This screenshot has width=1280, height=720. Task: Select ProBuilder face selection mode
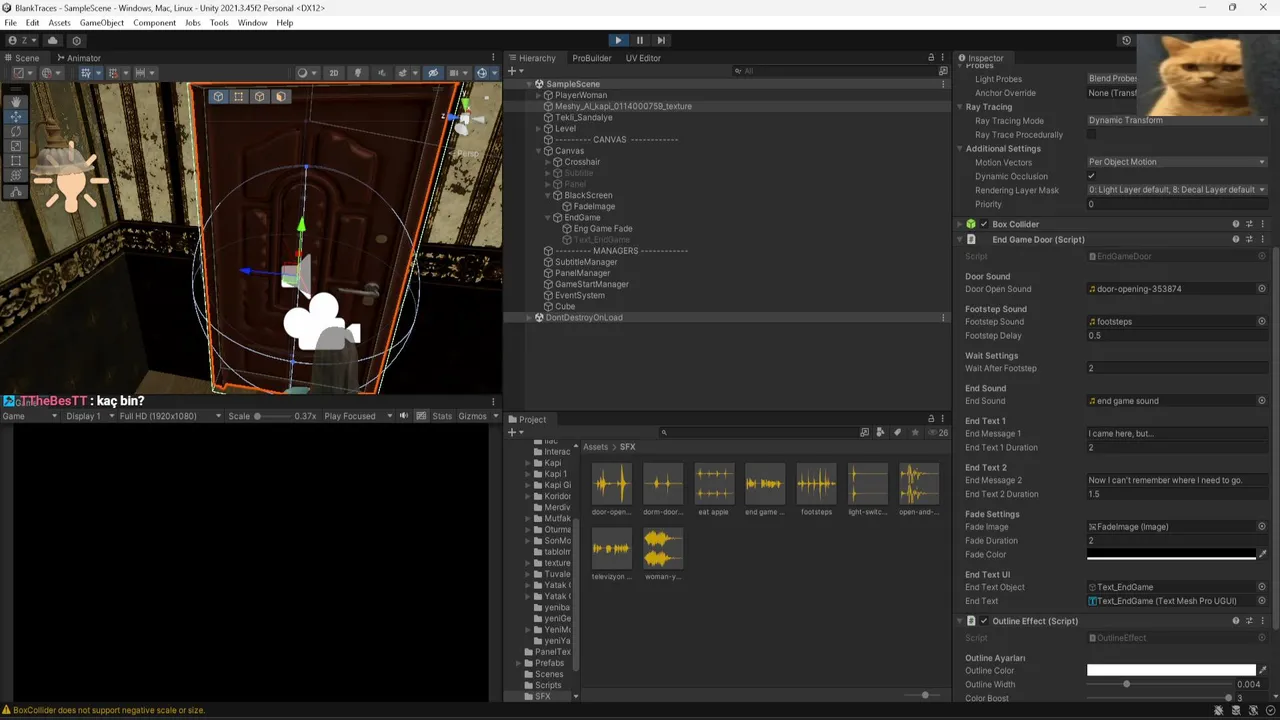[x=281, y=97]
